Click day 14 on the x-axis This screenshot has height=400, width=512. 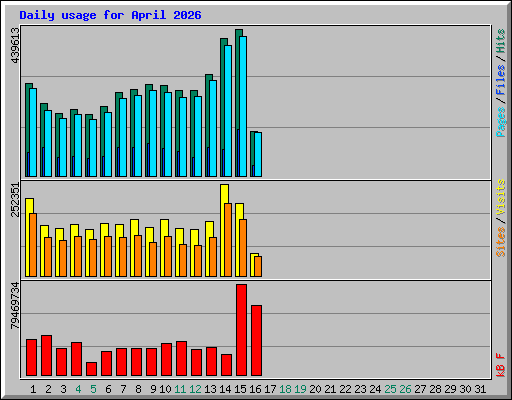225,389
